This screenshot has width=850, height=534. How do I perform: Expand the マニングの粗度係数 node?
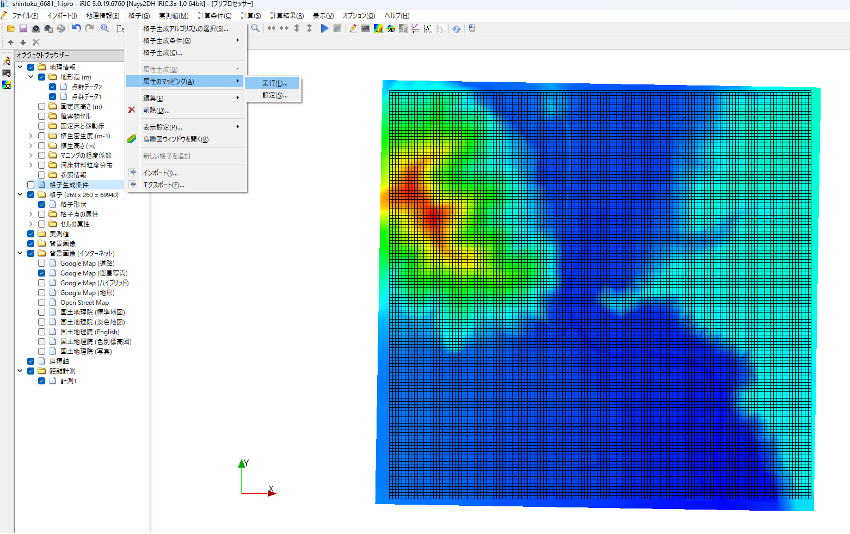31,155
